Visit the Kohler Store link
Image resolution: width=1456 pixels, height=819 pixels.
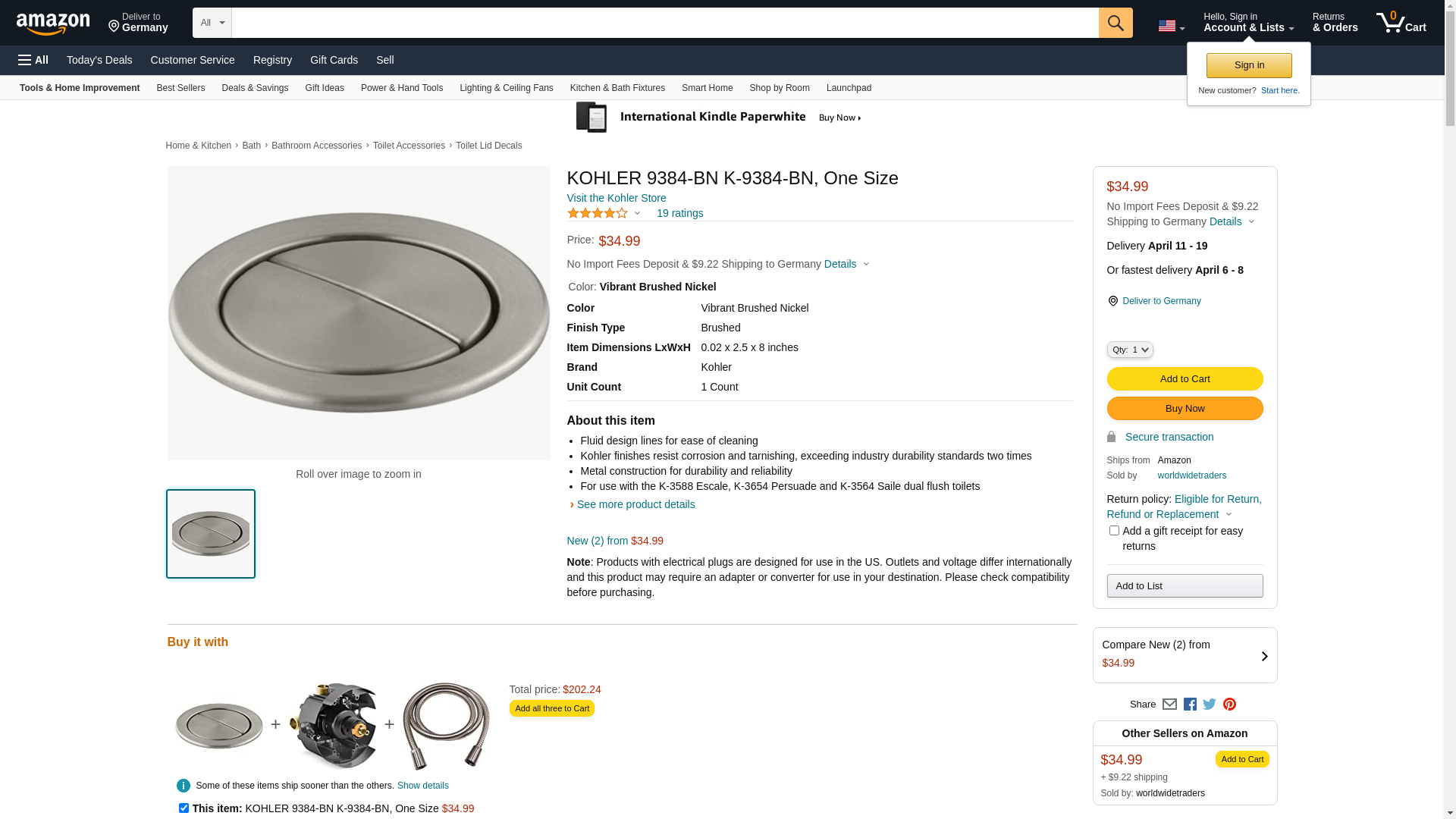point(616,198)
